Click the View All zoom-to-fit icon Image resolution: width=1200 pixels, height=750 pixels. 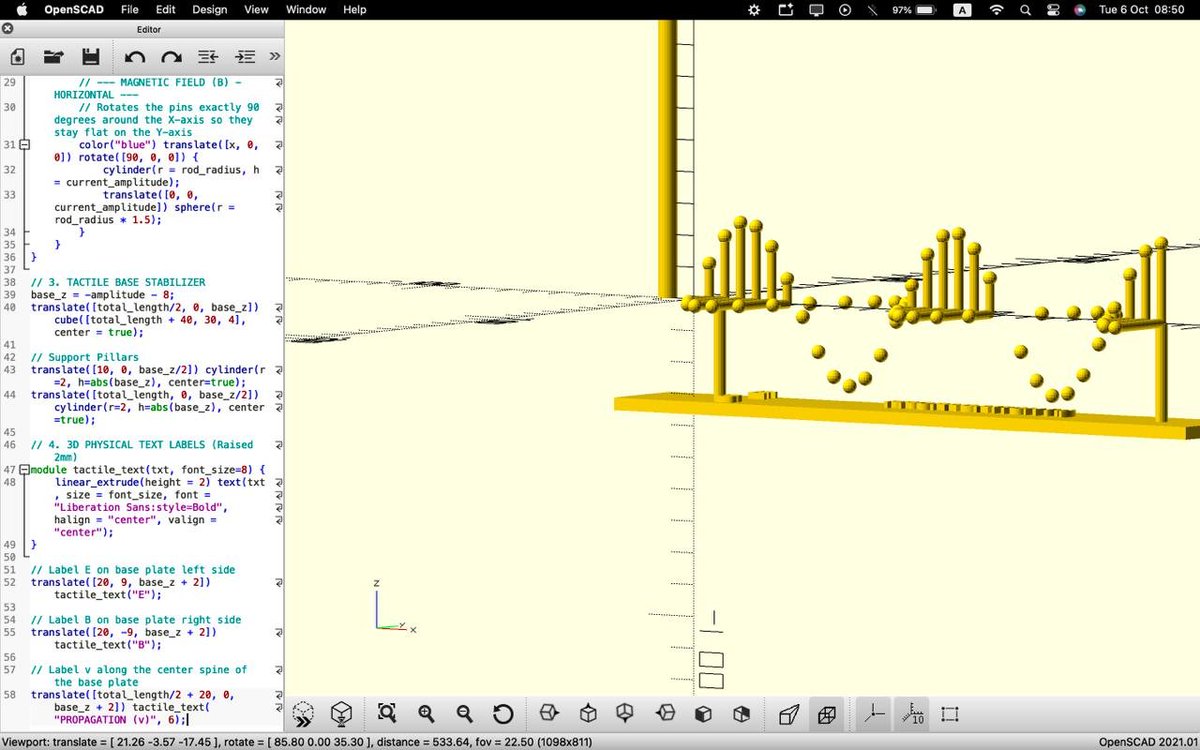(387, 714)
